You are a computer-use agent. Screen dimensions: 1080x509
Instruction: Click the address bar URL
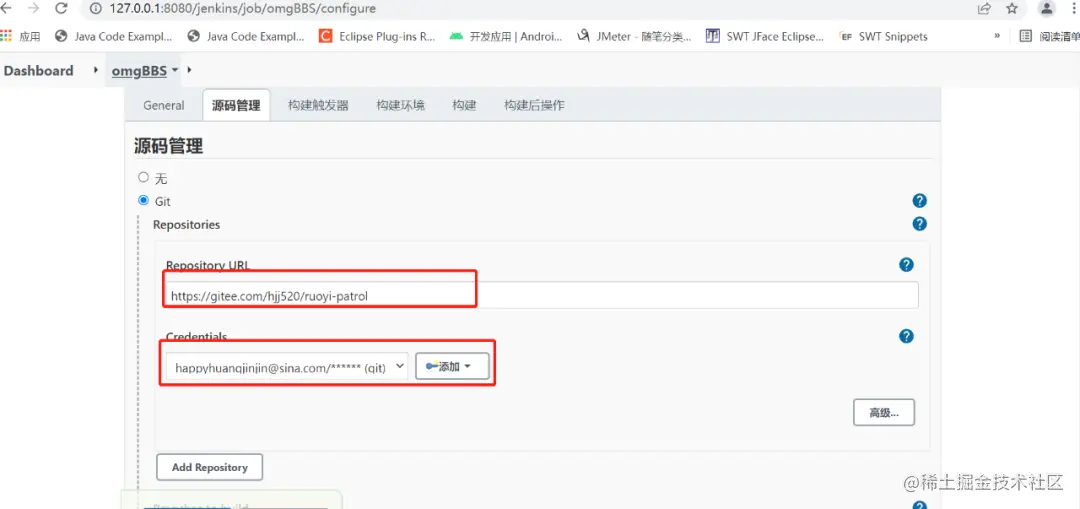[242, 8]
